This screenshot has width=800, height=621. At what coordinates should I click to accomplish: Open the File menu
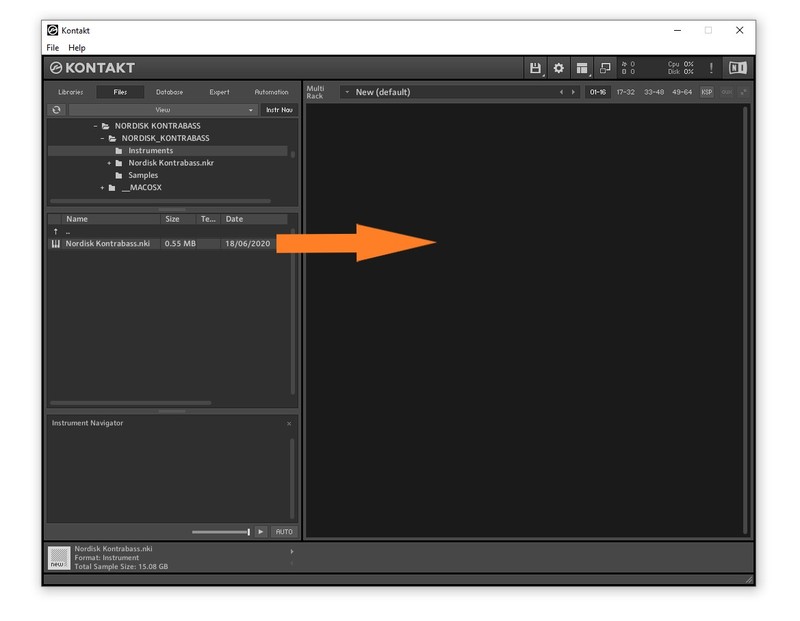pos(53,48)
